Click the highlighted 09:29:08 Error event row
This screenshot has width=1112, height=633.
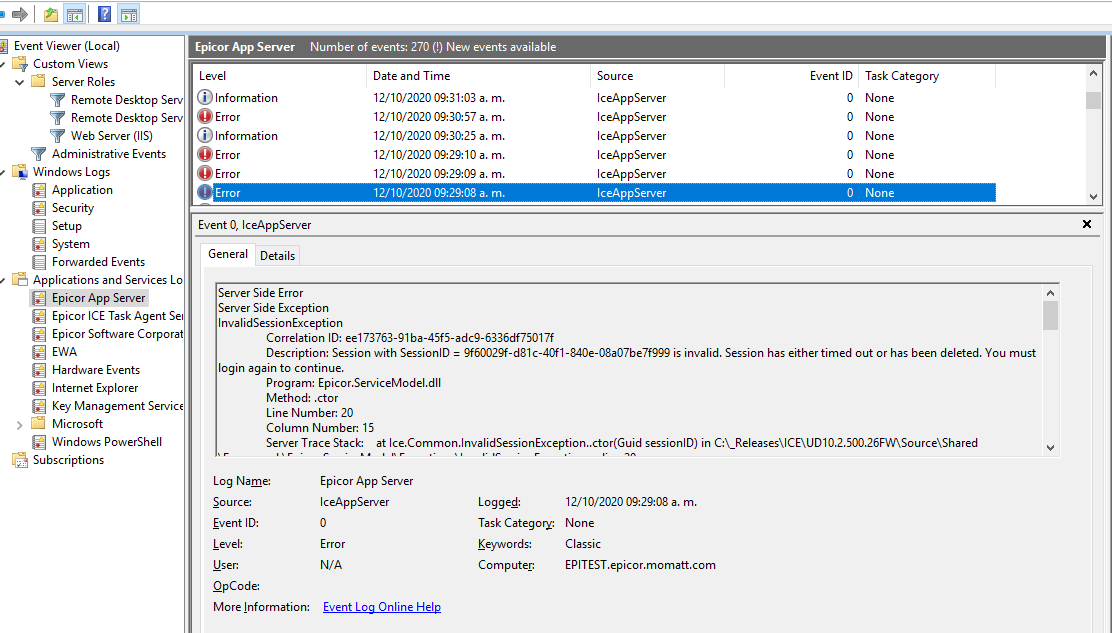tap(596, 193)
